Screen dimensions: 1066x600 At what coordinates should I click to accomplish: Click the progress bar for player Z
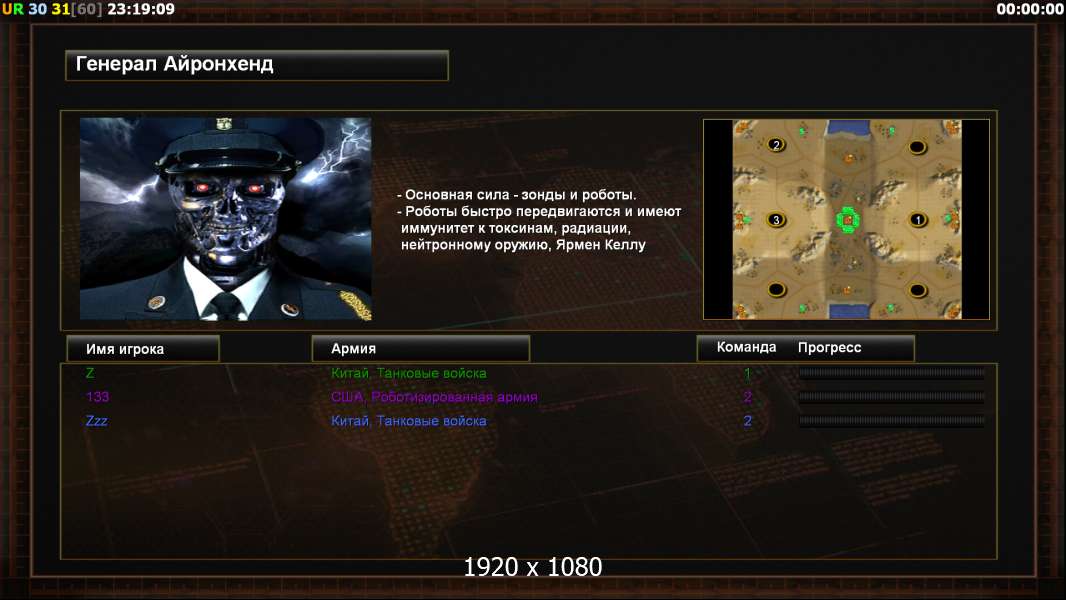point(891,372)
